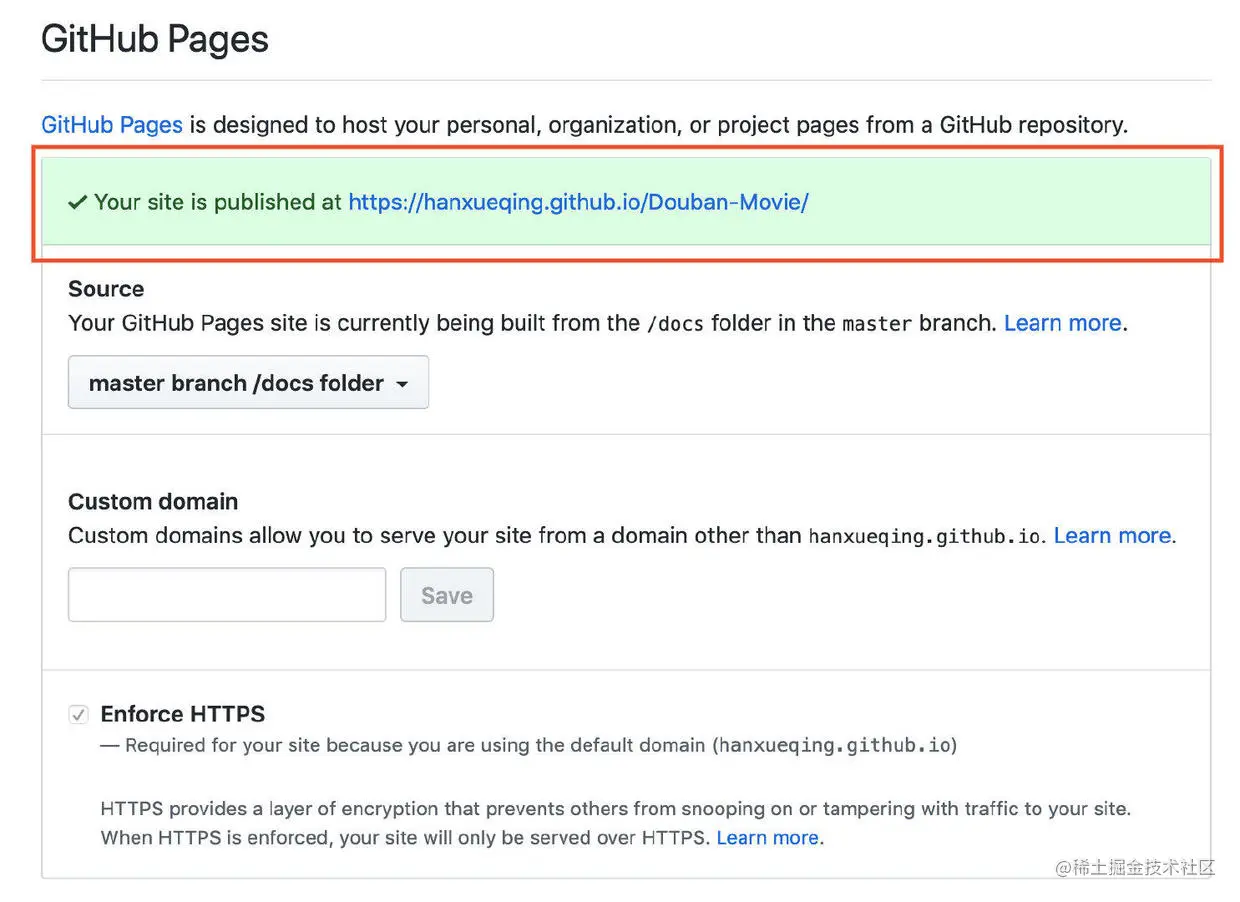The image size is (1240, 902).
Task: Open Learn more link in Source section
Action: [x=1062, y=323]
